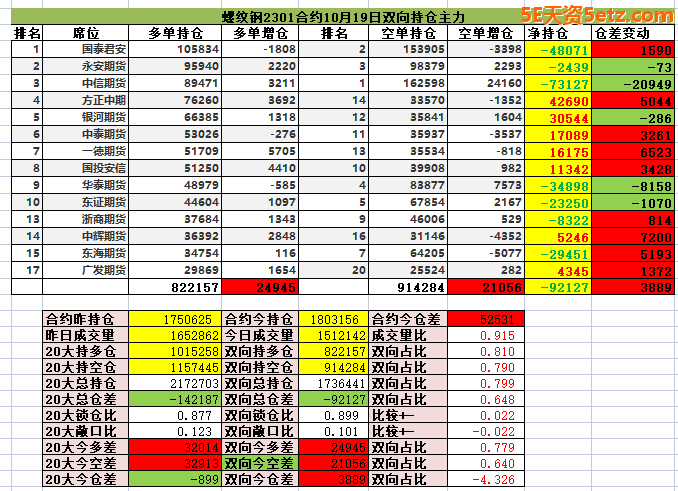
Task: Select the 多单持仓 column header
Action: click(x=175, y=33)
